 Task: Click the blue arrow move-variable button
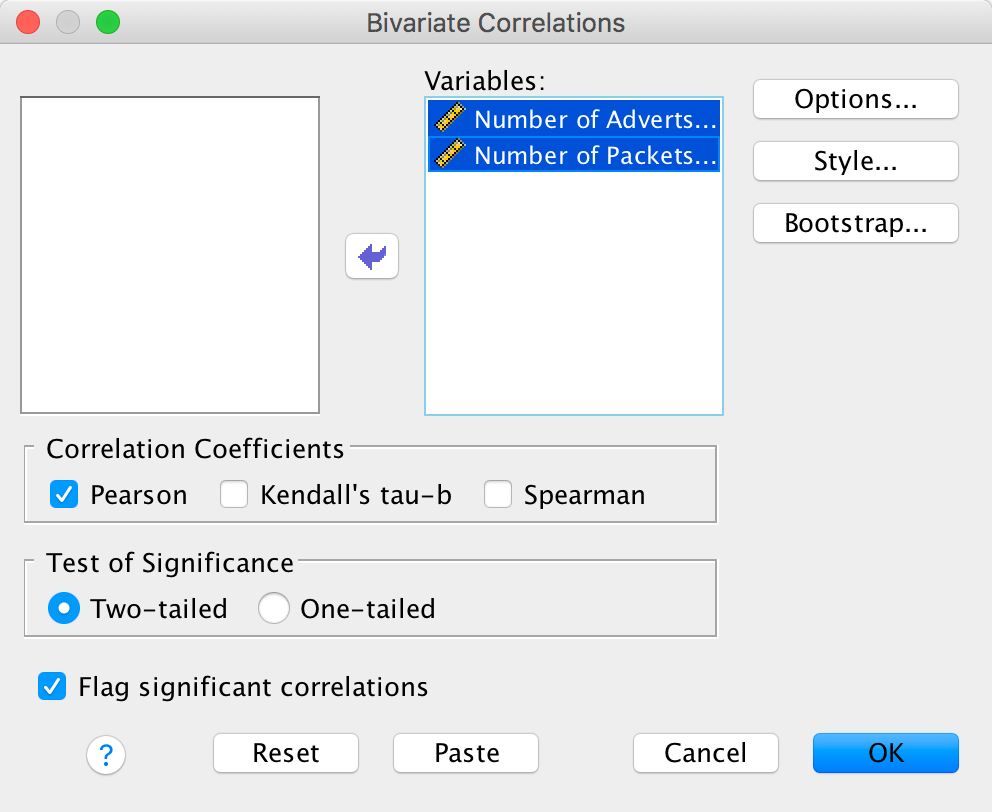tap(372, 257)
